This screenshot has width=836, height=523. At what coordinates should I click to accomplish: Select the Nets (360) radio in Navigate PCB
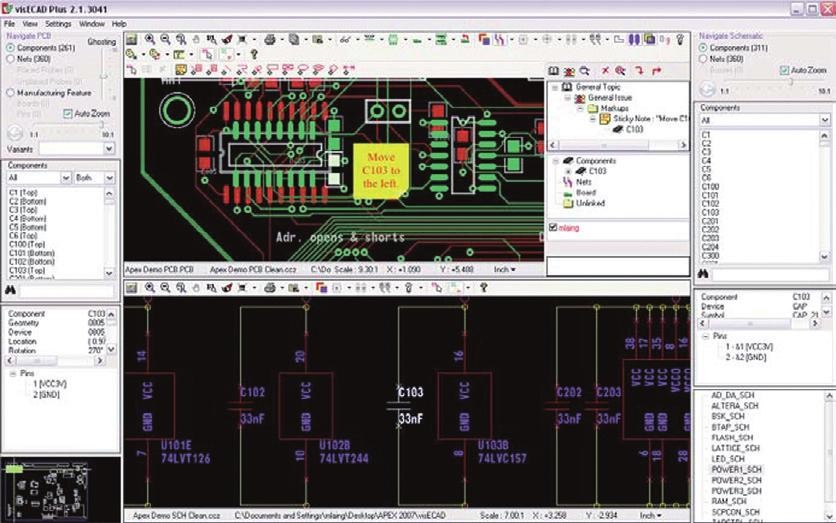click(8, 61)
